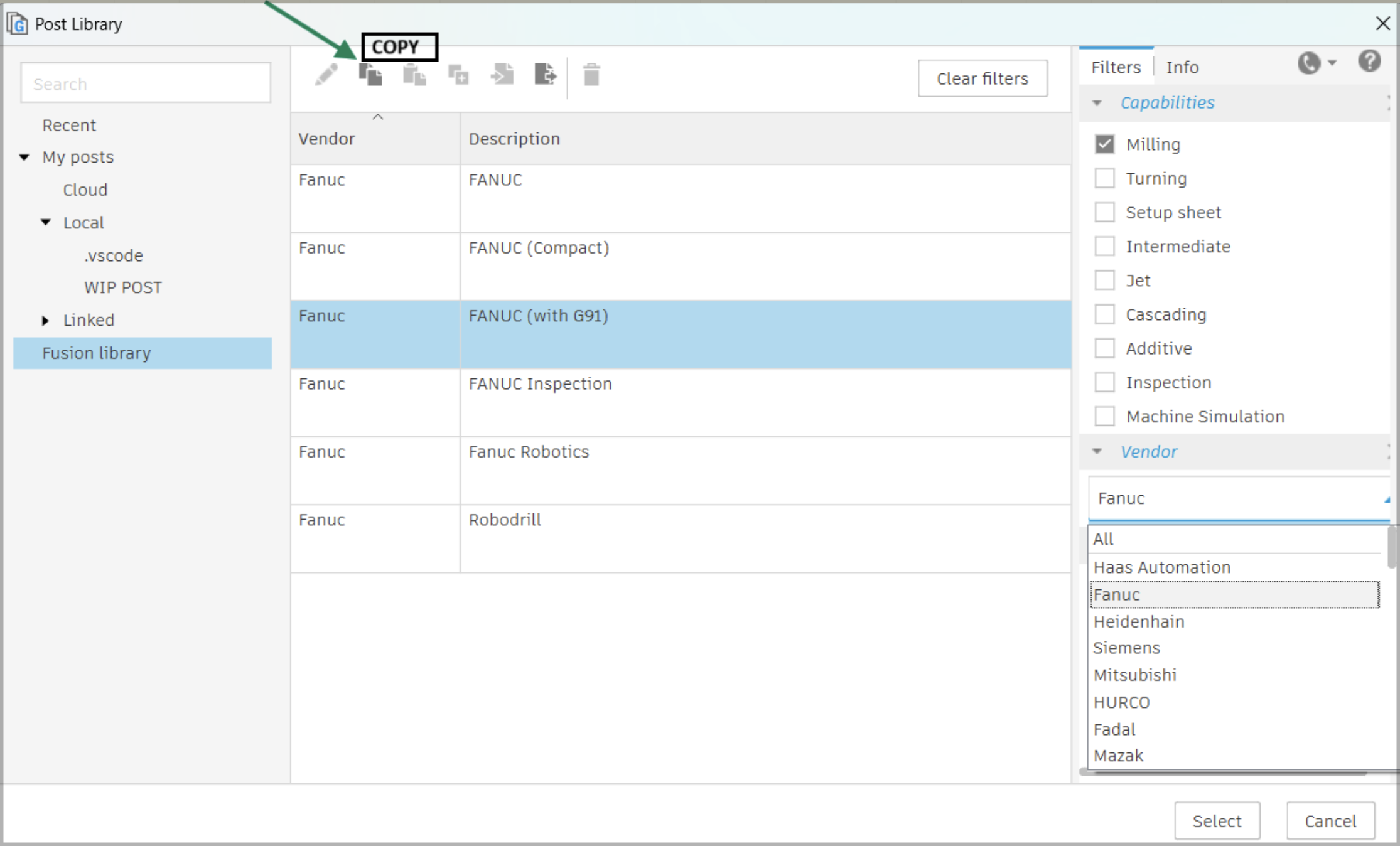Viewport: 1400px width, 846px height.
Task: Click the Create new post icon
Action: point(458,75)
